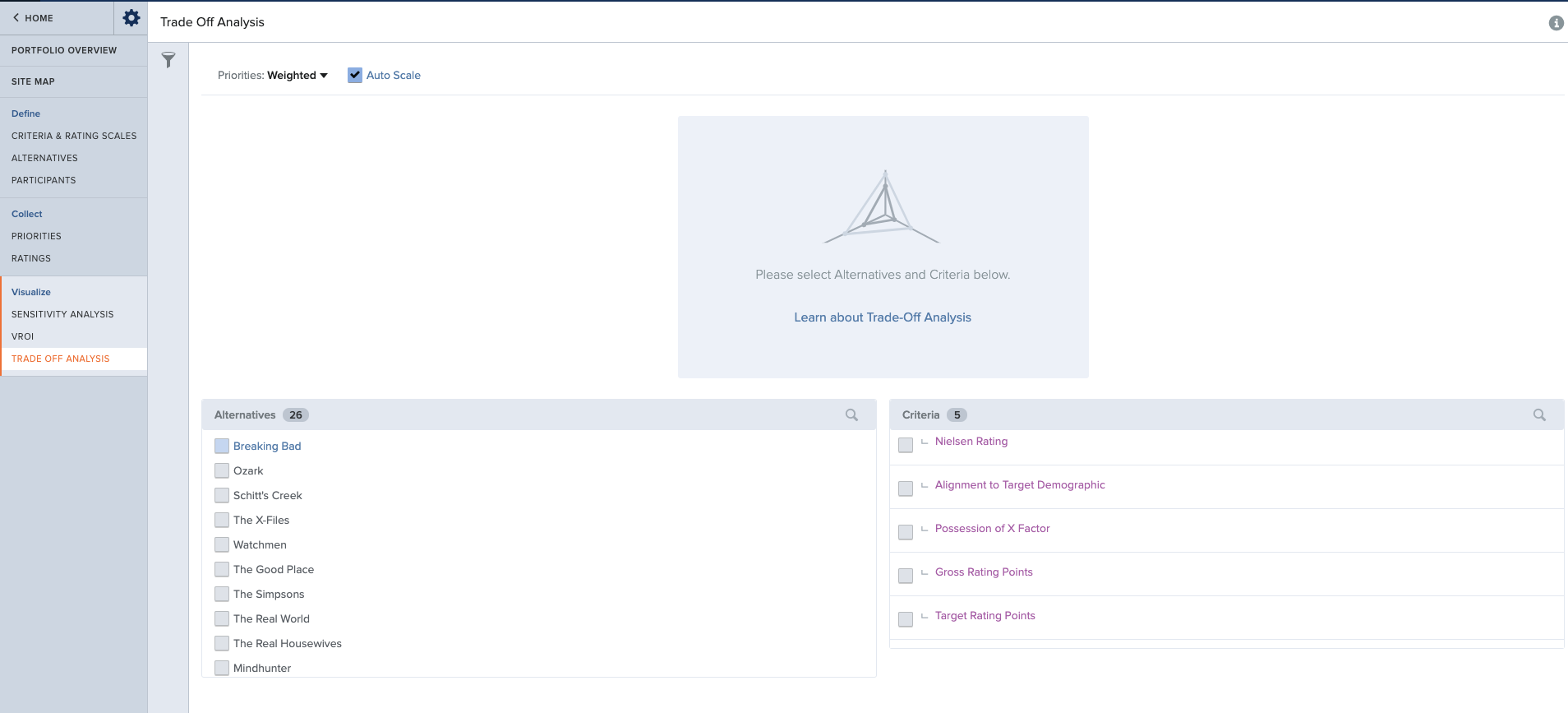Screen dimensions: 1568x713
Task: Click the Define section heading
Action: pyautogui.click(x=25, y=113)
